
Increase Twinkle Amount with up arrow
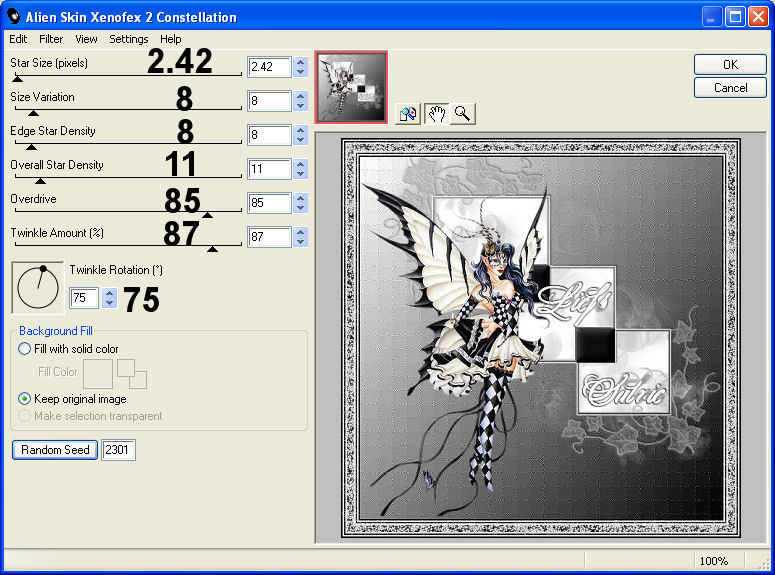click(301, 232)
